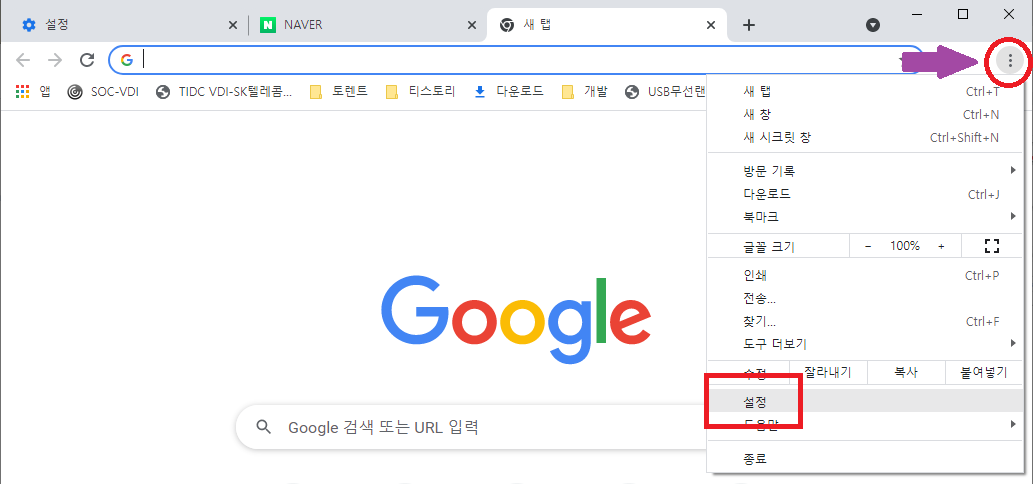Viewport: 1033px width, 484px height.
Task: Select 전송... from the menu
Action: point(863,298)
